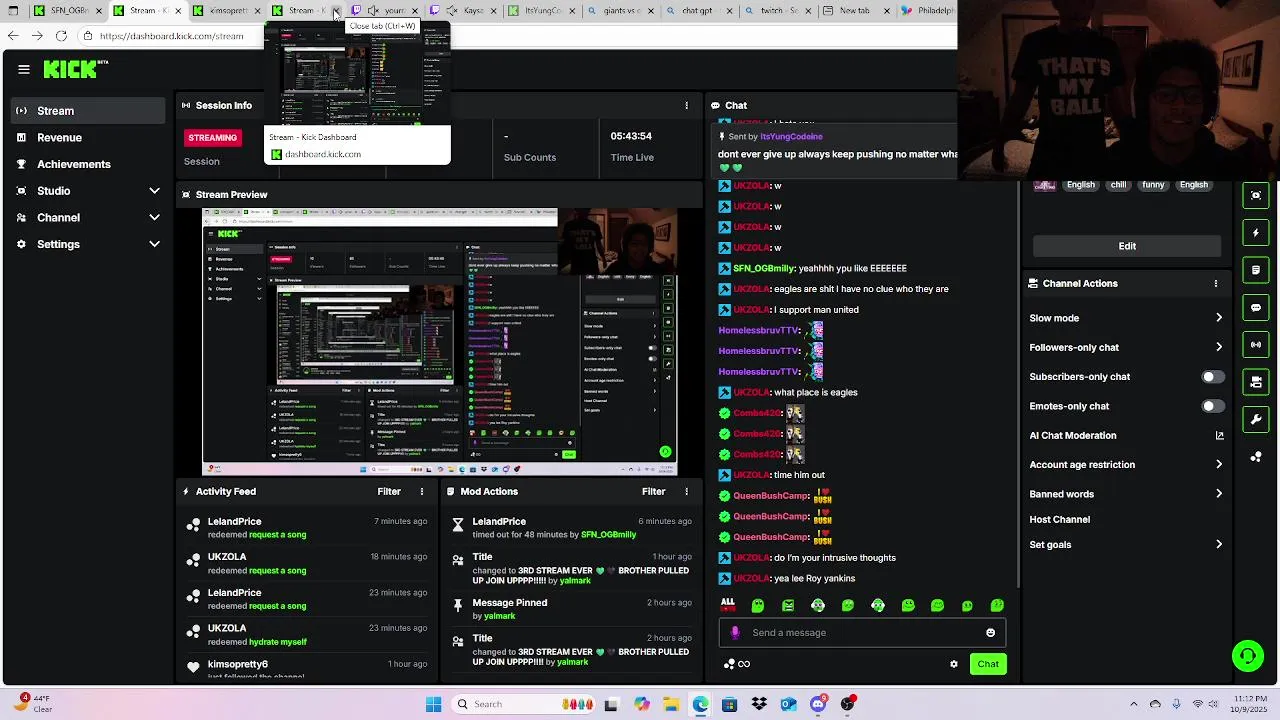Select Revenue in the sidebar

point(88,138)
